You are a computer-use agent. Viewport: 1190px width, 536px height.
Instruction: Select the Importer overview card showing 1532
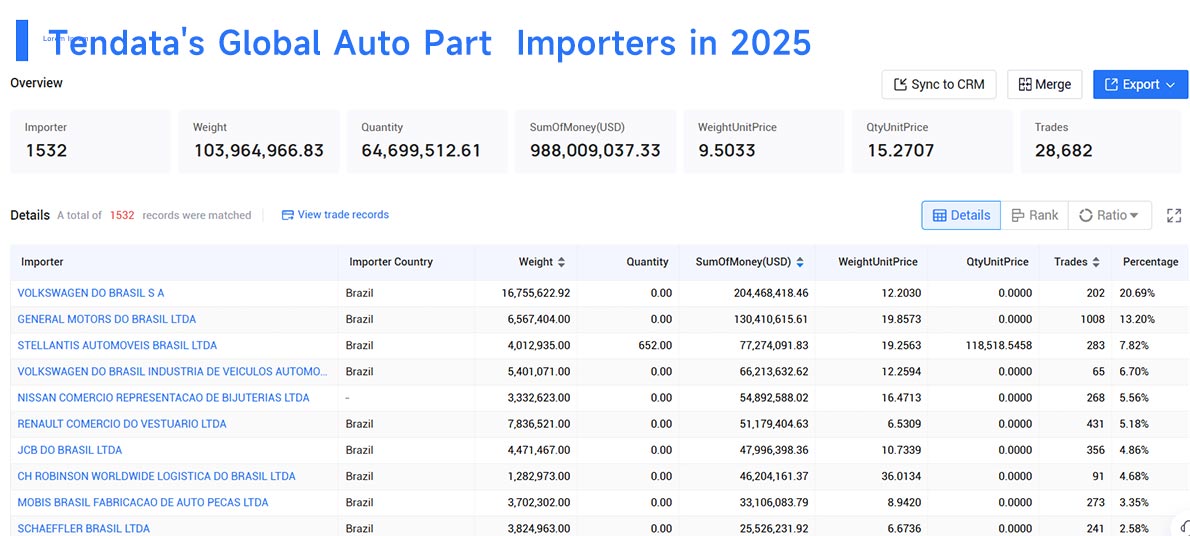[x=90, y=141]
